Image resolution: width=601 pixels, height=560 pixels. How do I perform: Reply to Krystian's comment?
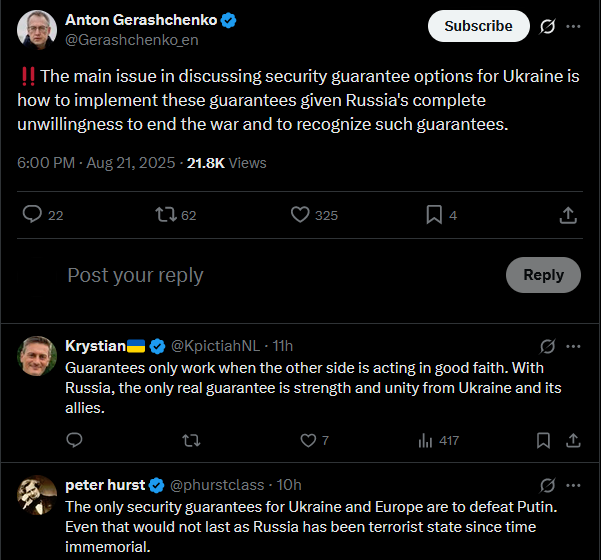74,440
